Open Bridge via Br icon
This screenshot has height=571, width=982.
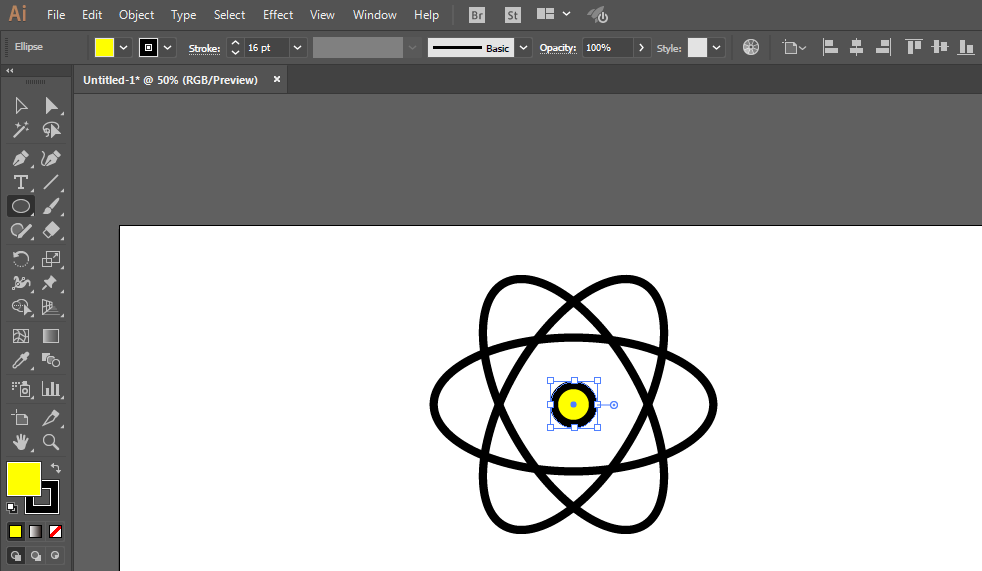(477, 15)
